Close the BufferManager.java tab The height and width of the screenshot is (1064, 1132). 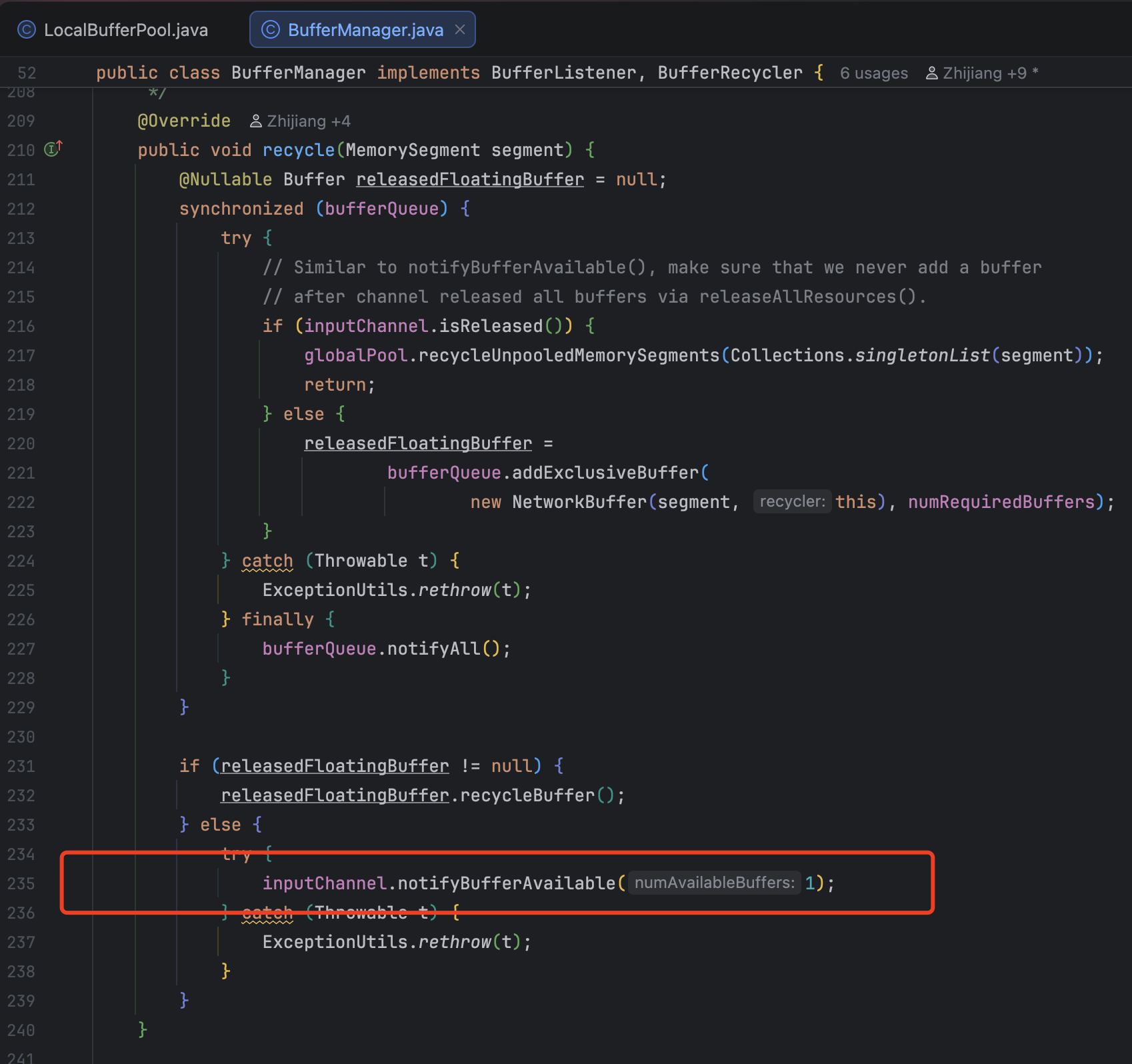[x=459, y=29]
